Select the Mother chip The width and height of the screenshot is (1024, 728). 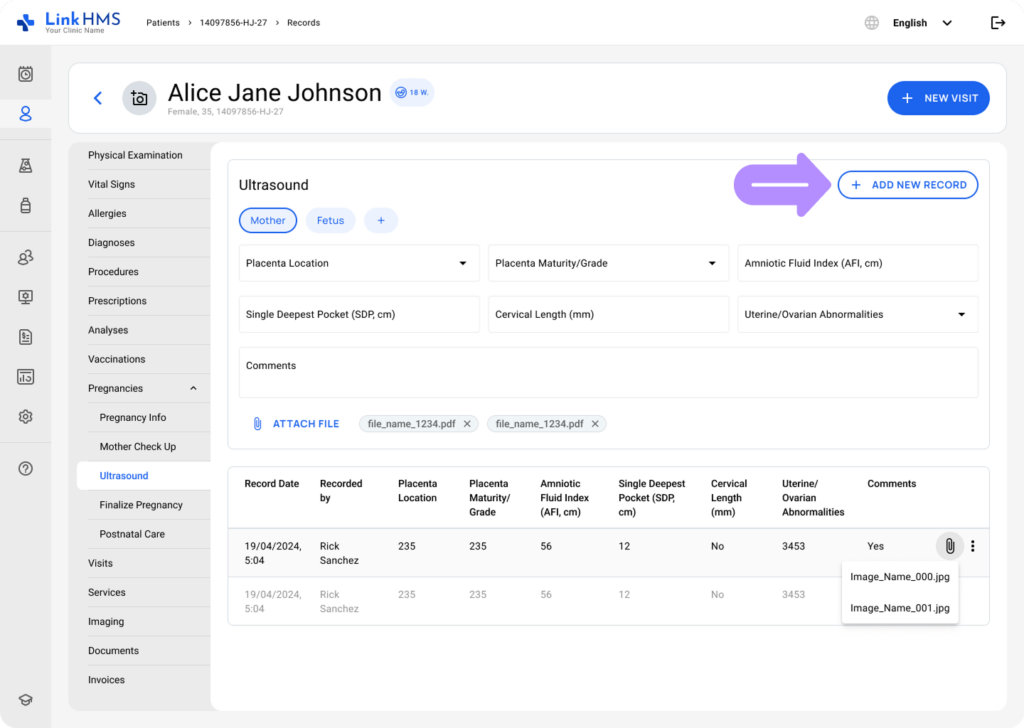(x=268, y=221)
